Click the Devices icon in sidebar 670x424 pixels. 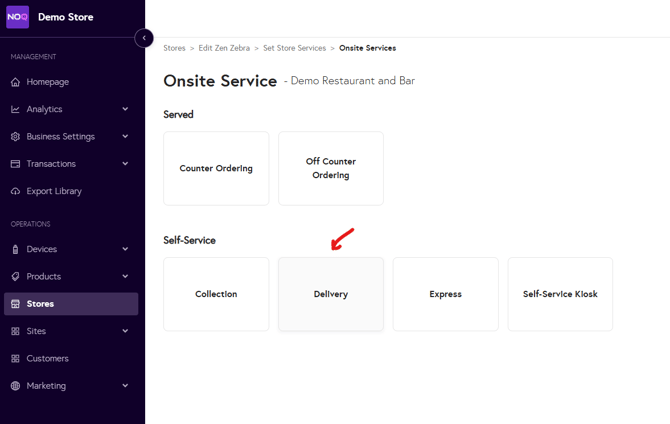15,249
